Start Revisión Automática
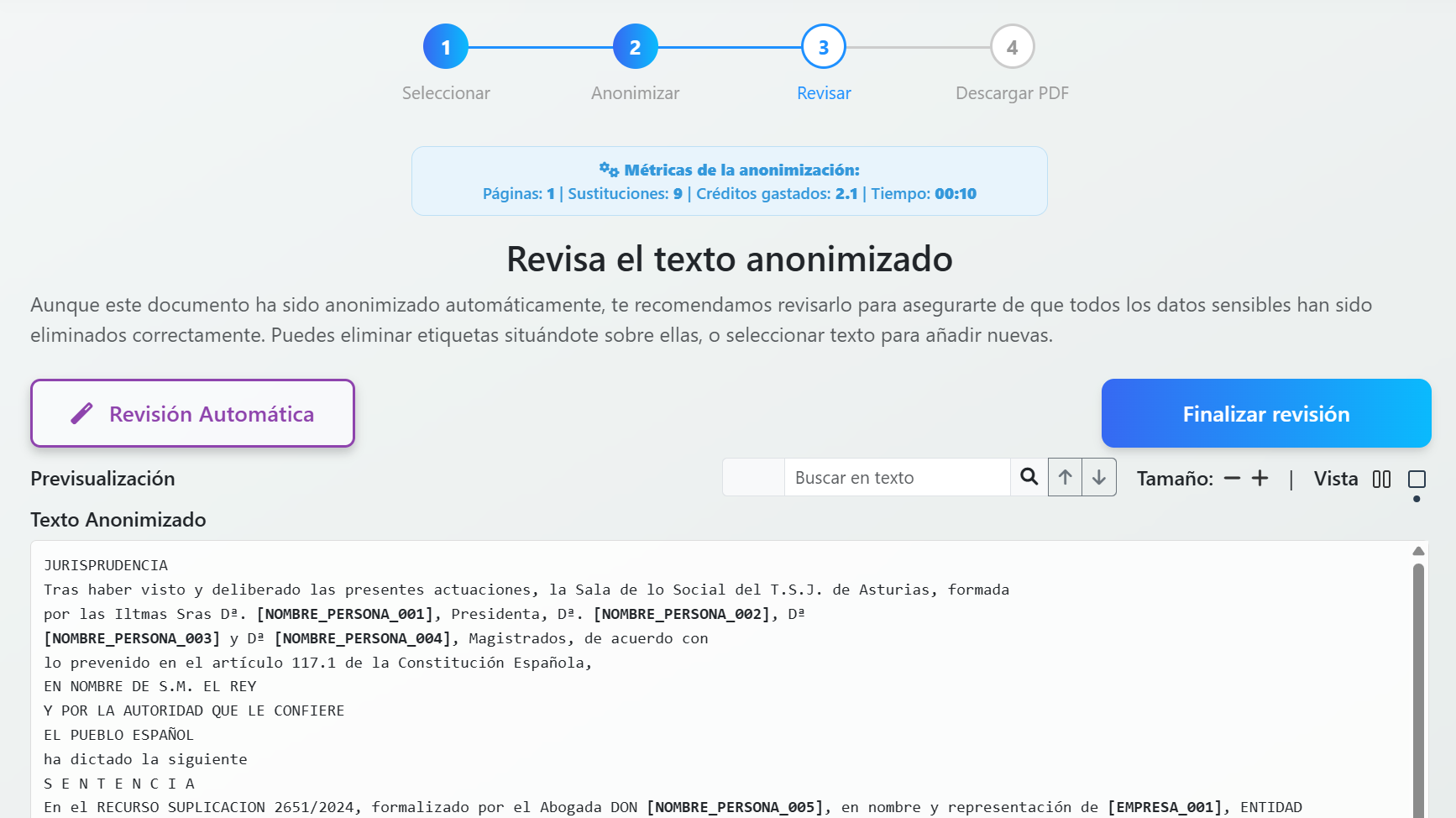The height and width of the screenshot is (818, 1456). click(x=192, y=413)
